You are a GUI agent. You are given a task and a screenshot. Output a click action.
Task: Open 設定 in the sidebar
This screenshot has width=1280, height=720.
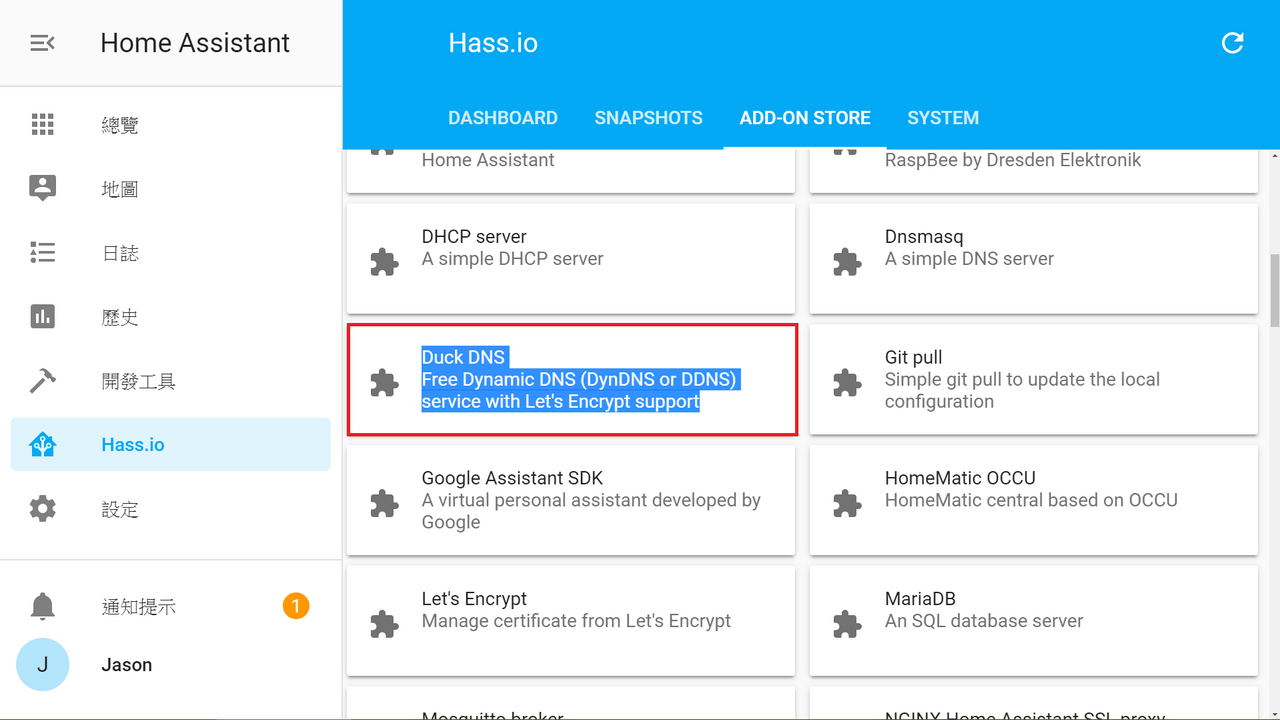coord(171,509)
